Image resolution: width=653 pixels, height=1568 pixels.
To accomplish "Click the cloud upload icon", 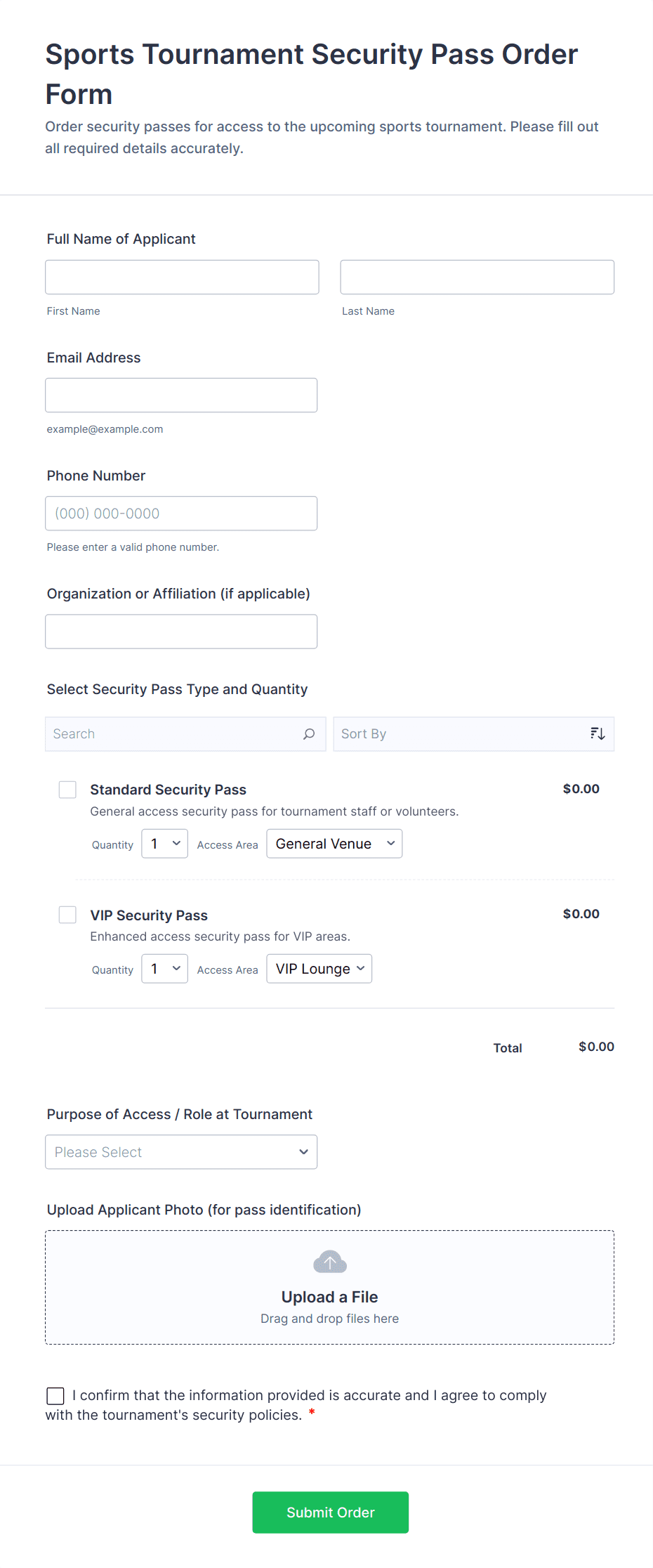I will pos(329,1262).
